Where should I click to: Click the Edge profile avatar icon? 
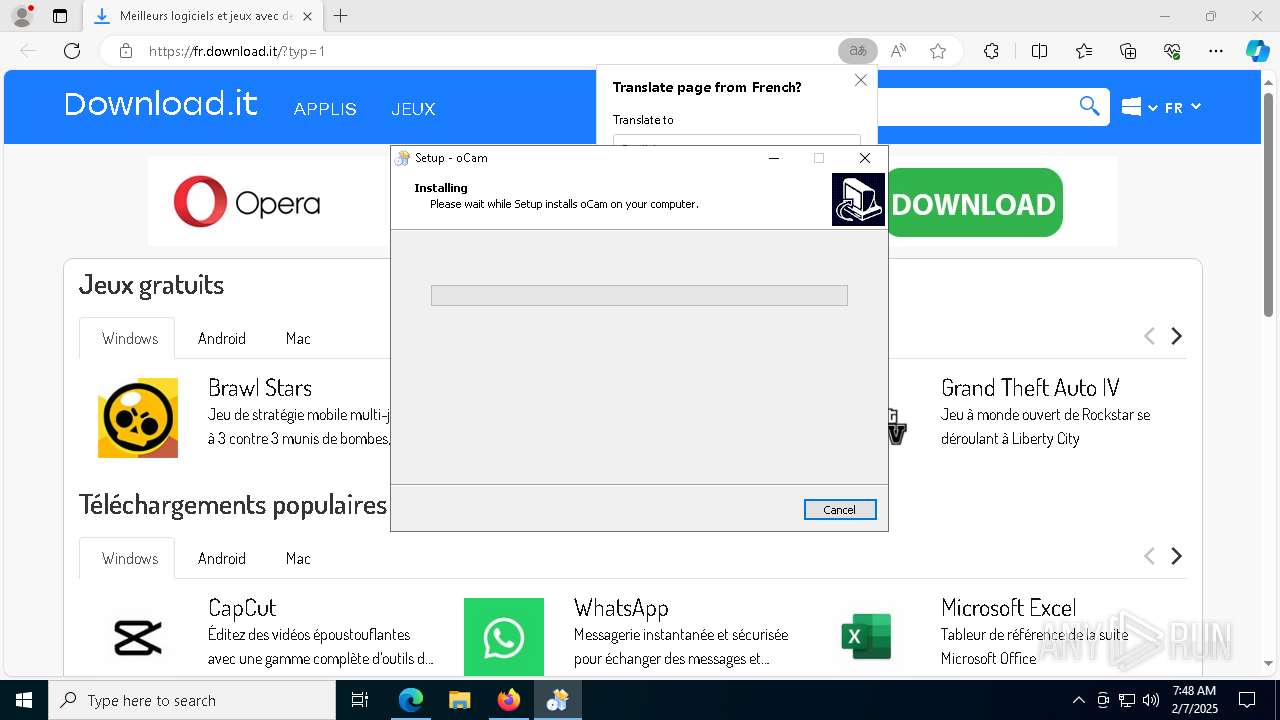coord(21,16)
